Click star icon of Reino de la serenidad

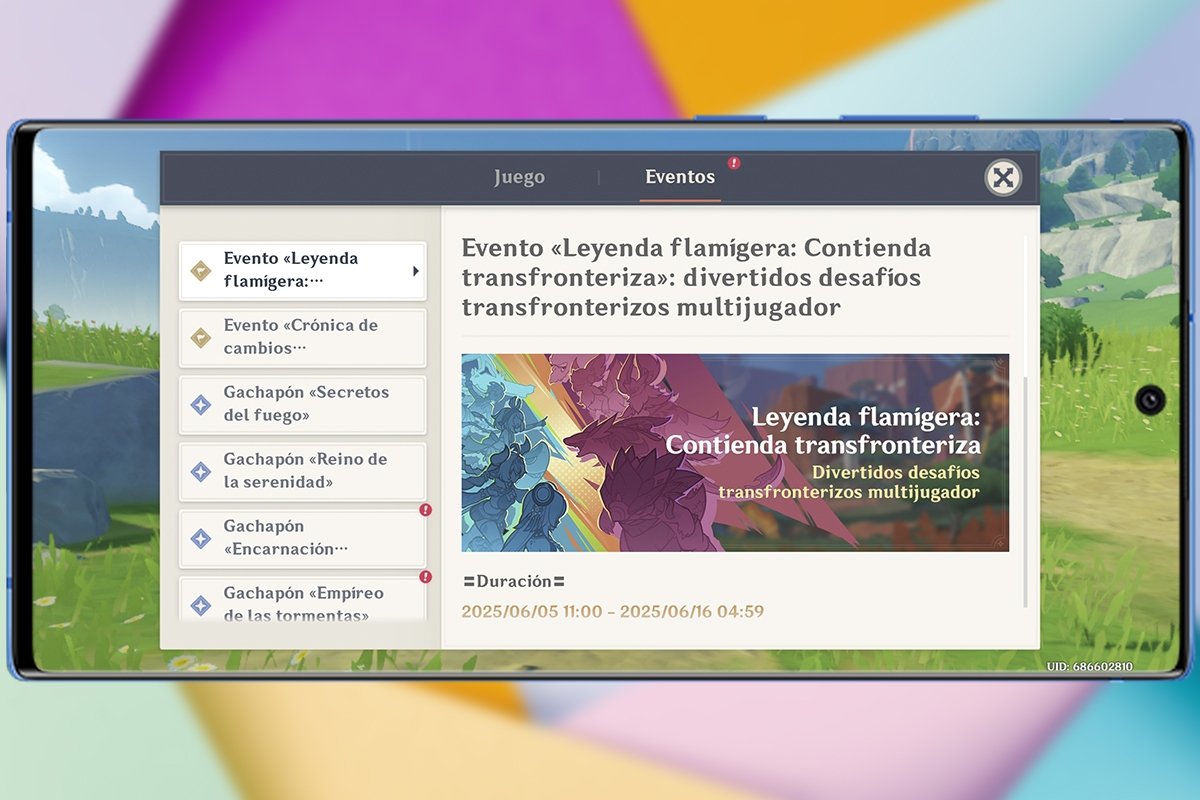tap(201, 471)
